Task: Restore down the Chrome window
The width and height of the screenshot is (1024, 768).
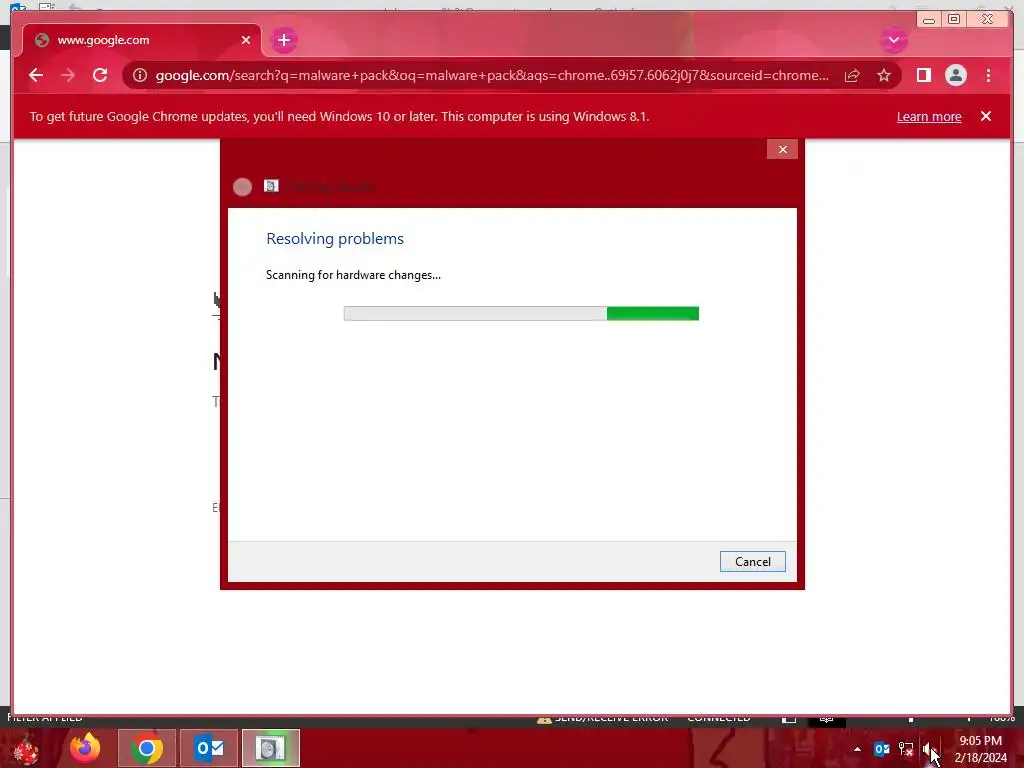Action: point(953,20)
